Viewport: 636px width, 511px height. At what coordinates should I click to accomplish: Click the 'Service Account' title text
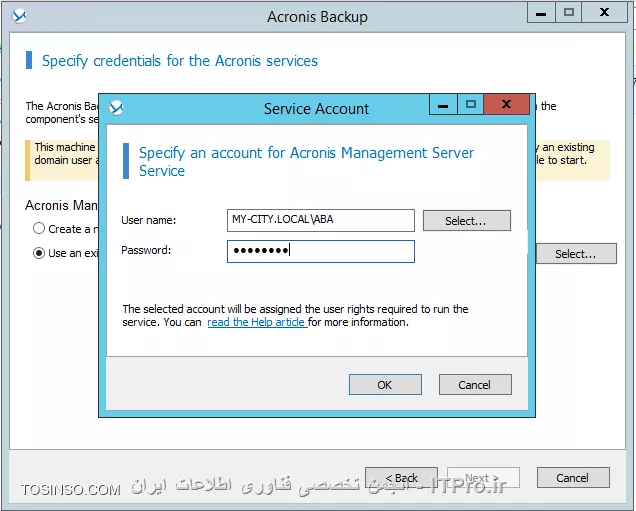point(316,109)
